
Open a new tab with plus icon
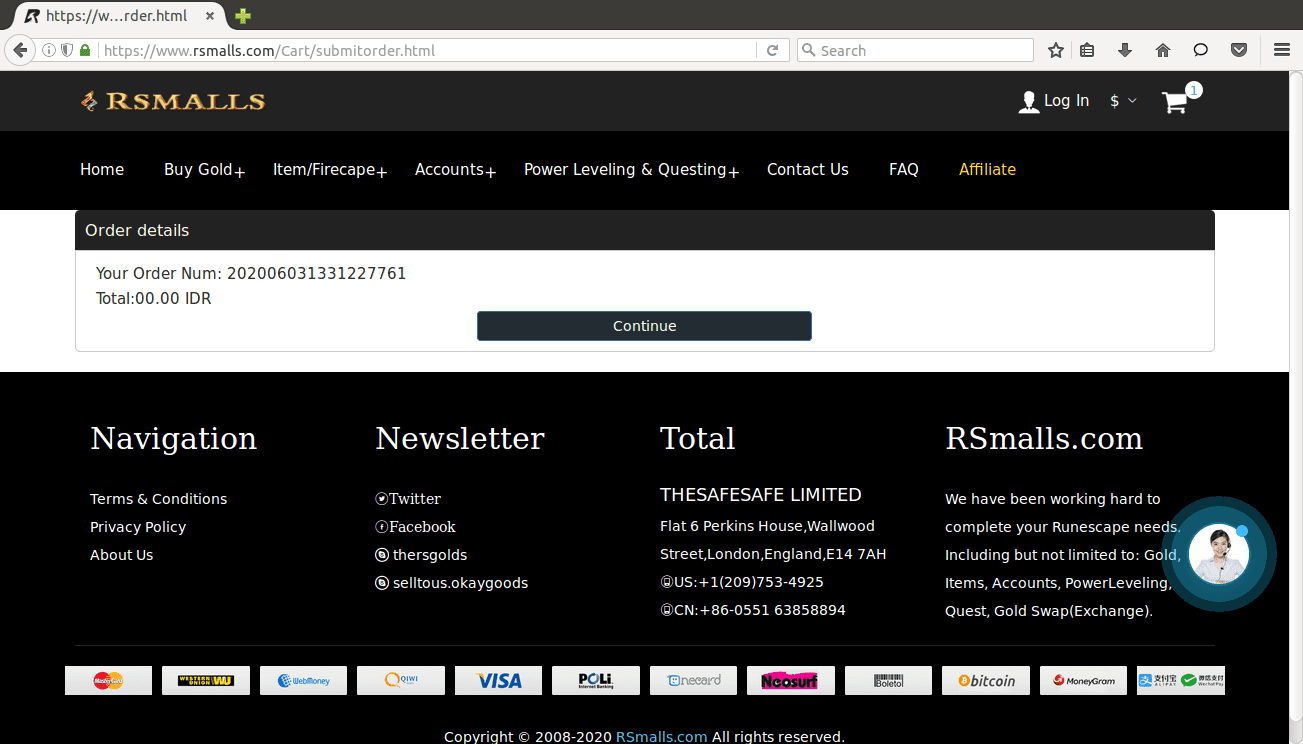pyautogui.click(x=242, y=15)
